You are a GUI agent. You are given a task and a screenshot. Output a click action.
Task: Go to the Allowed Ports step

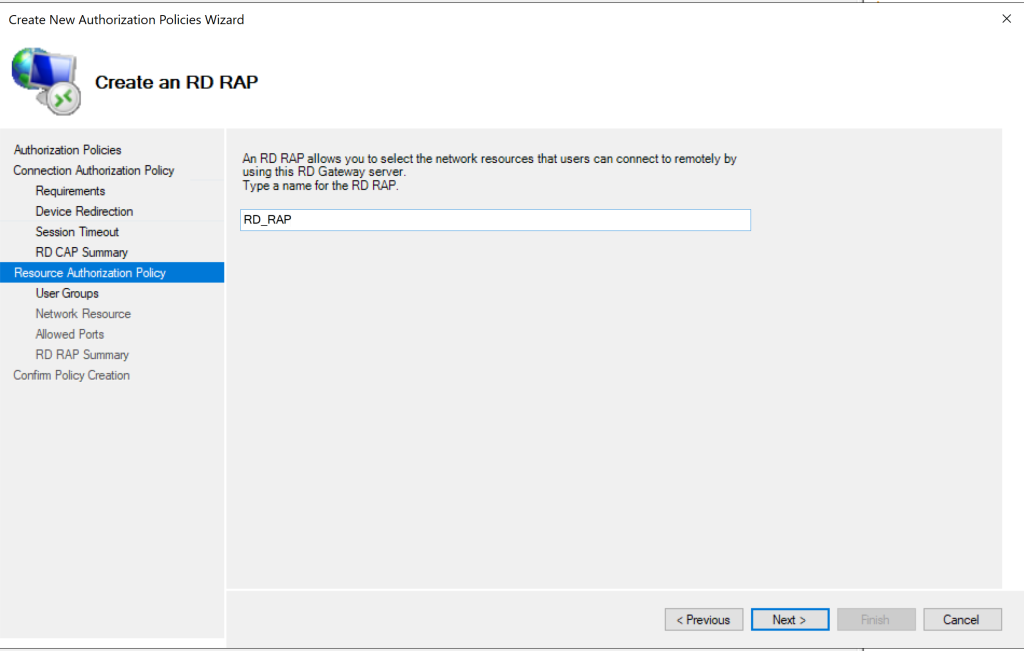coord(70,334)
